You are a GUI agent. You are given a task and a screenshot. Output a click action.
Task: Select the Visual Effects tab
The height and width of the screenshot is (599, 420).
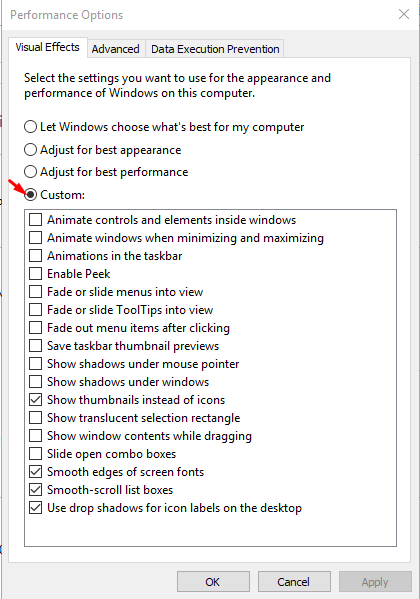[47, 47]
